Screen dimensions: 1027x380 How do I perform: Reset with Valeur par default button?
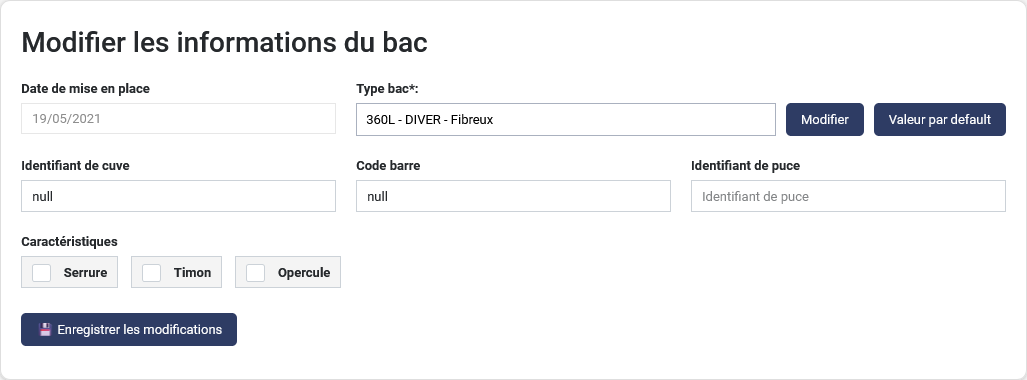point(940,119)
